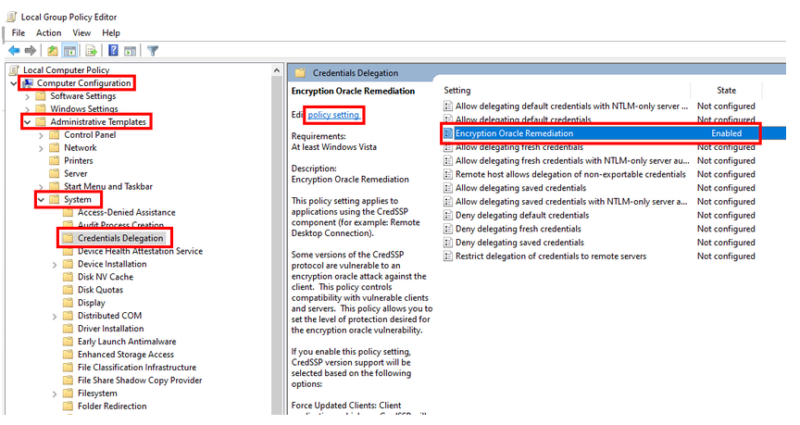Toggle the Show/Hide action pane icon

(x=132, y=51)
